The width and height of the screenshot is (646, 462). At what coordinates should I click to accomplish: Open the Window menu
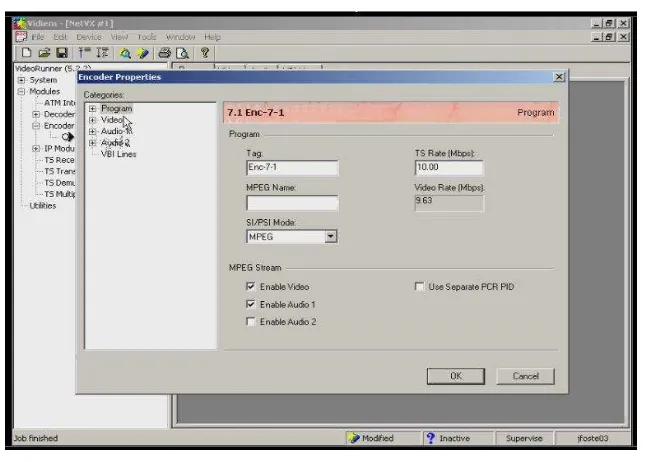(x=180, y=37)
